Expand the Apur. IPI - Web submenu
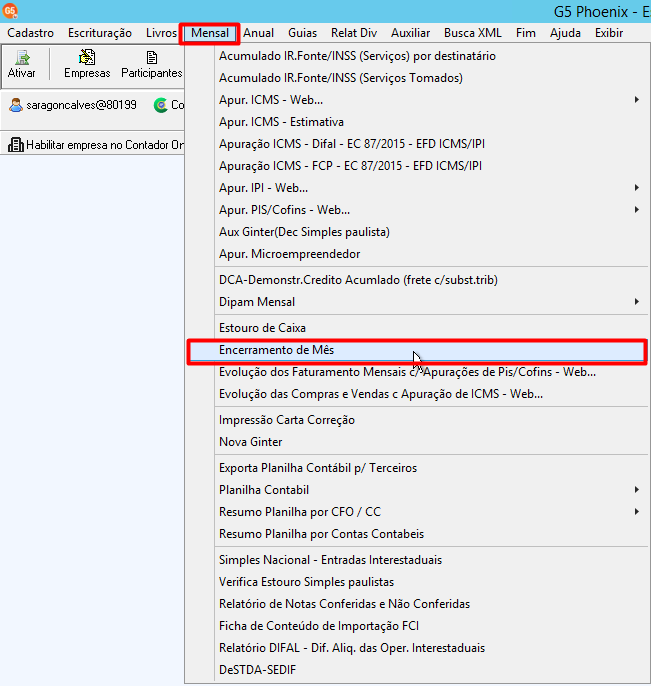 (637, 188)
